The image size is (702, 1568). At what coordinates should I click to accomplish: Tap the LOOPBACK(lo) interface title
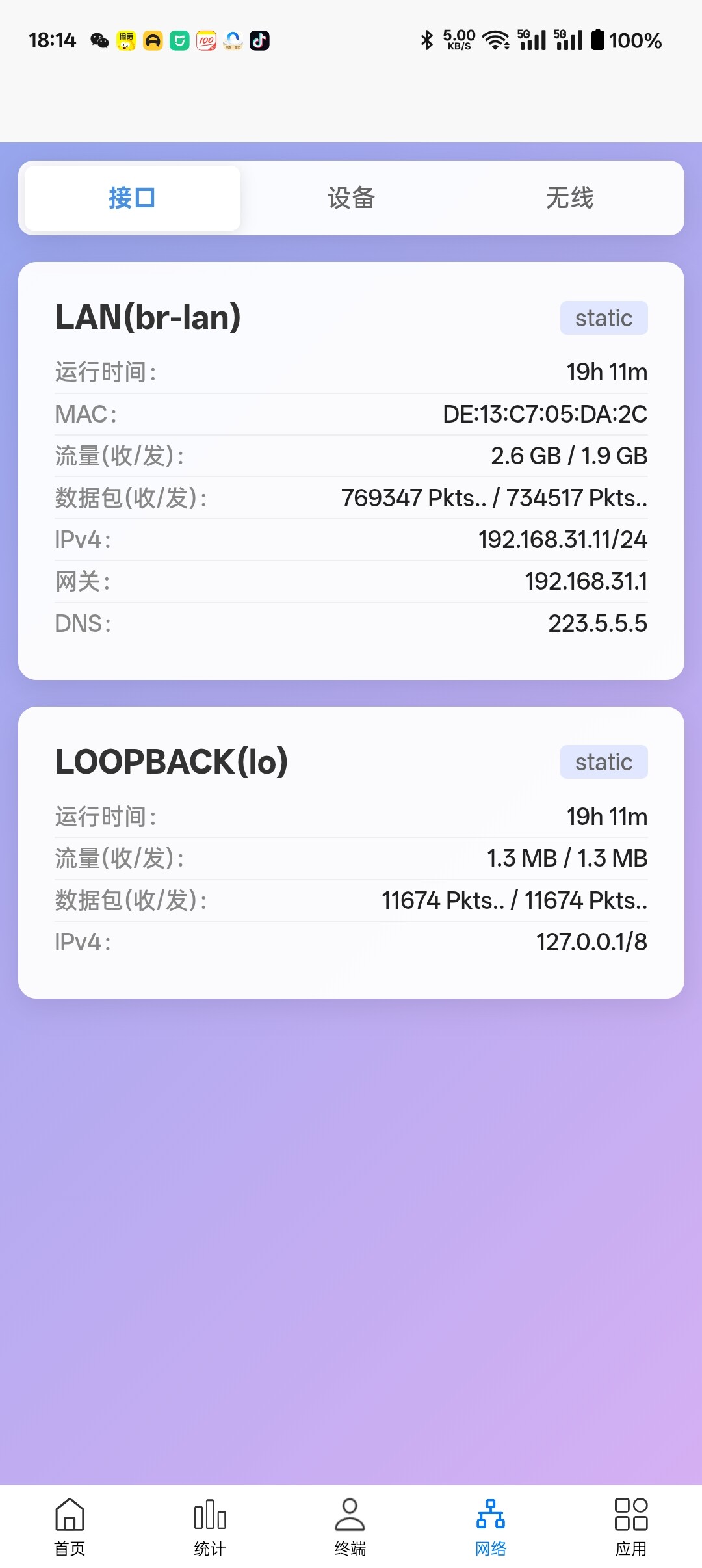click(x=172, y=762)
